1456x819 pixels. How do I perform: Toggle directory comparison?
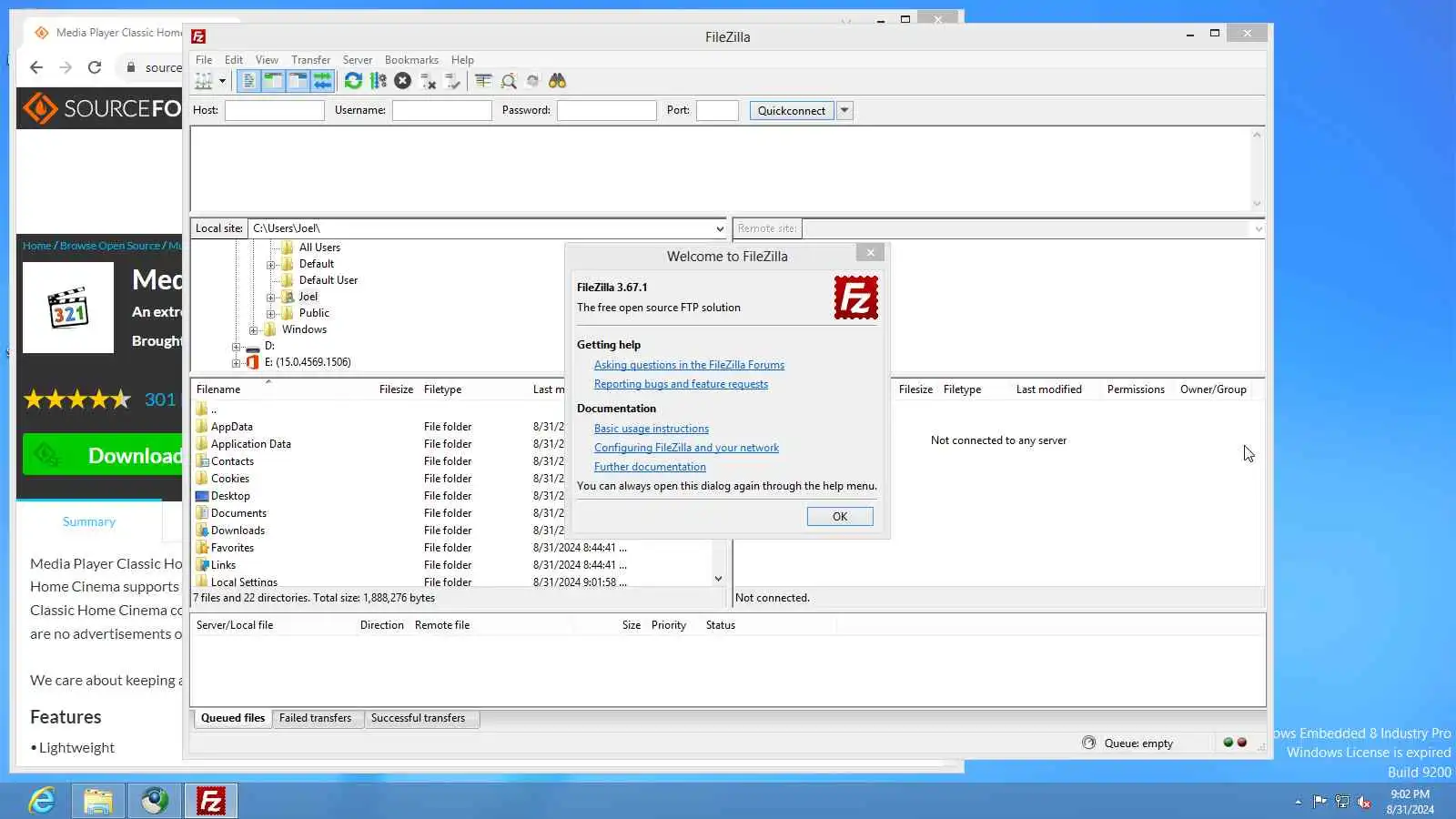(x=509, y=81)
